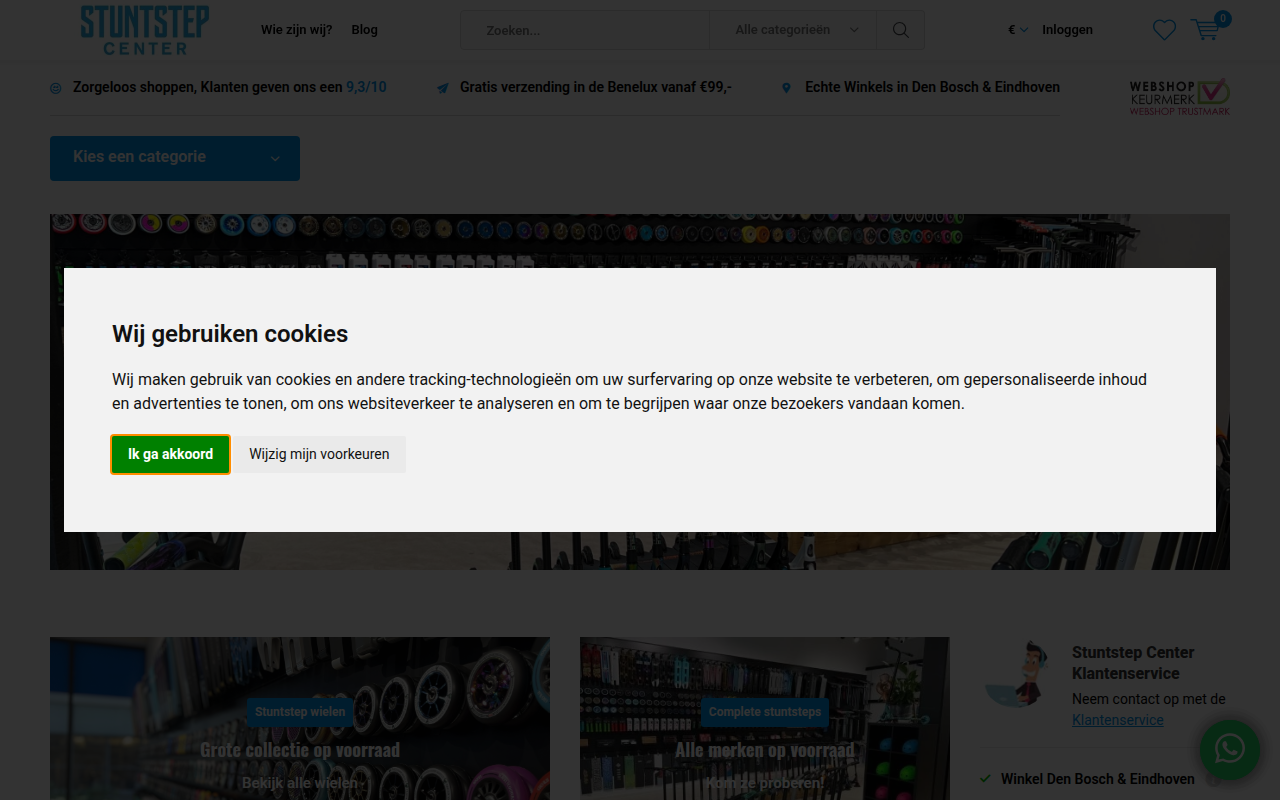Image resolution: width=1280 pixels, height=800 pixels.
Task: Open the Alle categorieën dropdown
Action: coord(796,30)
